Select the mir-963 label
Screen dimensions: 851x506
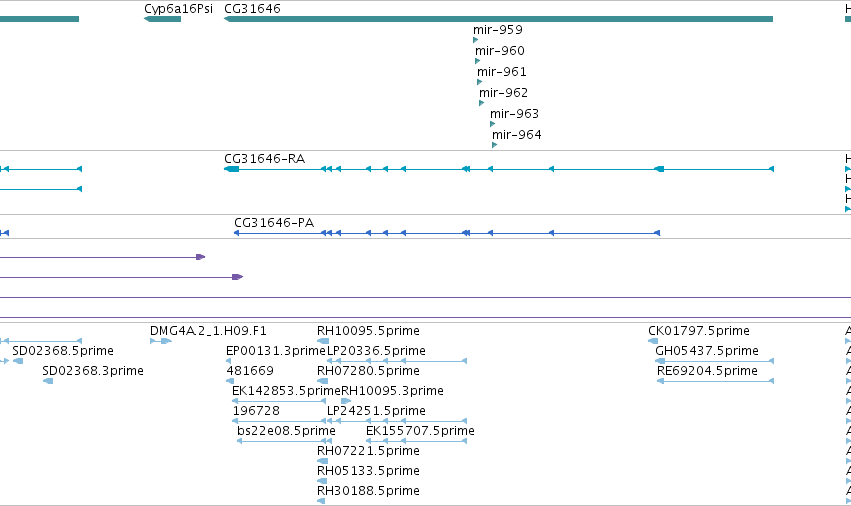point(514,114)
